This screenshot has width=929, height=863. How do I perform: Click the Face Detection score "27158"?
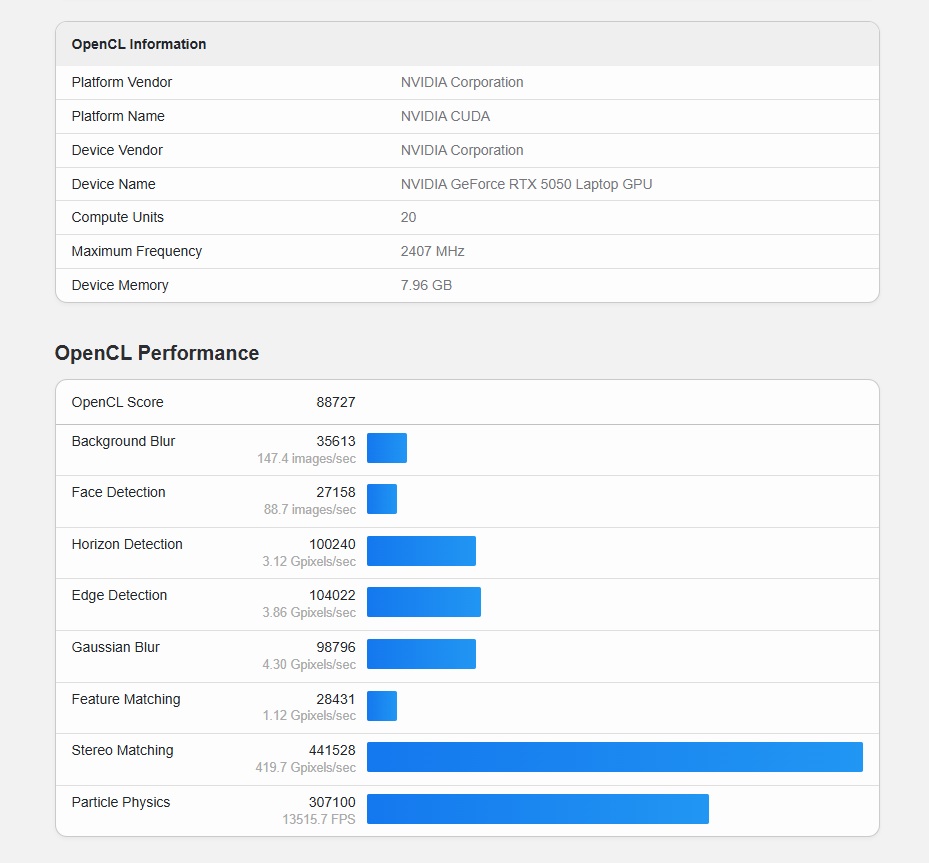[336, 492]
